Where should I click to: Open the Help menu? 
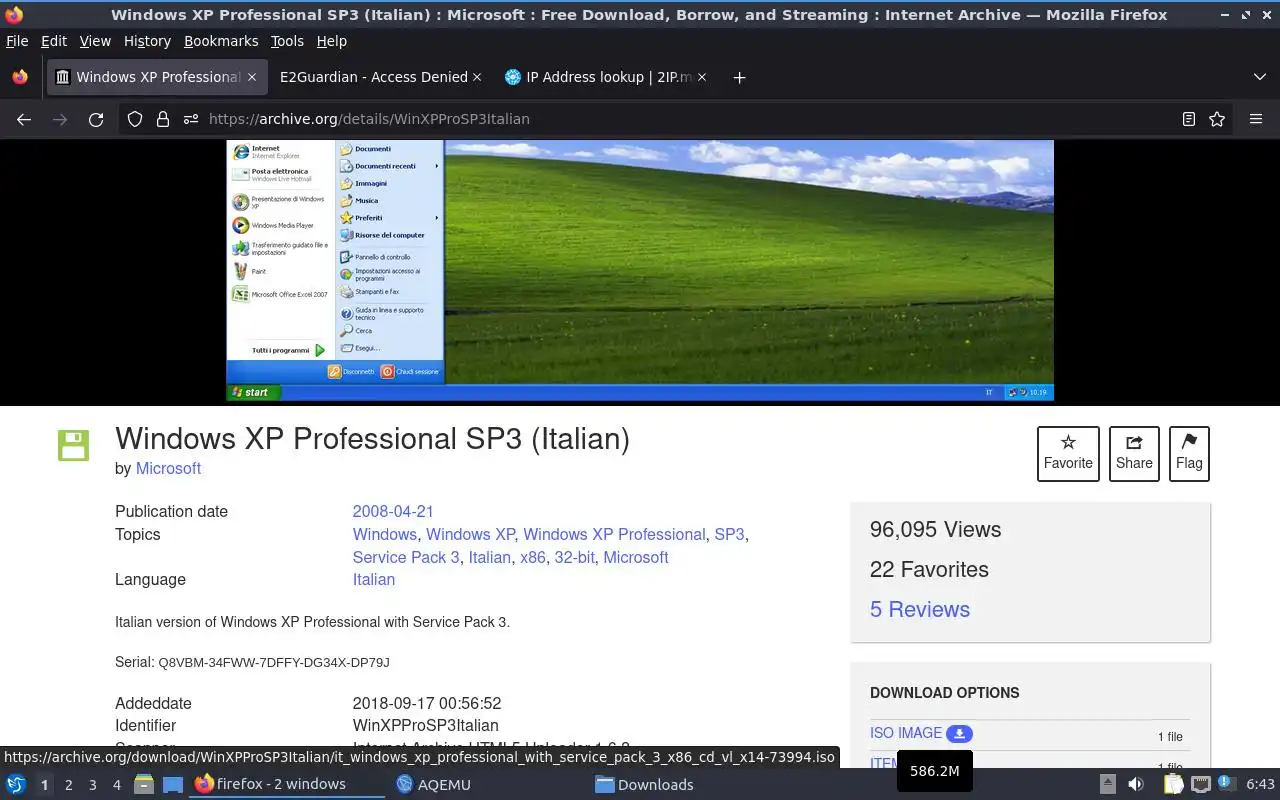(x=332, y=41)
